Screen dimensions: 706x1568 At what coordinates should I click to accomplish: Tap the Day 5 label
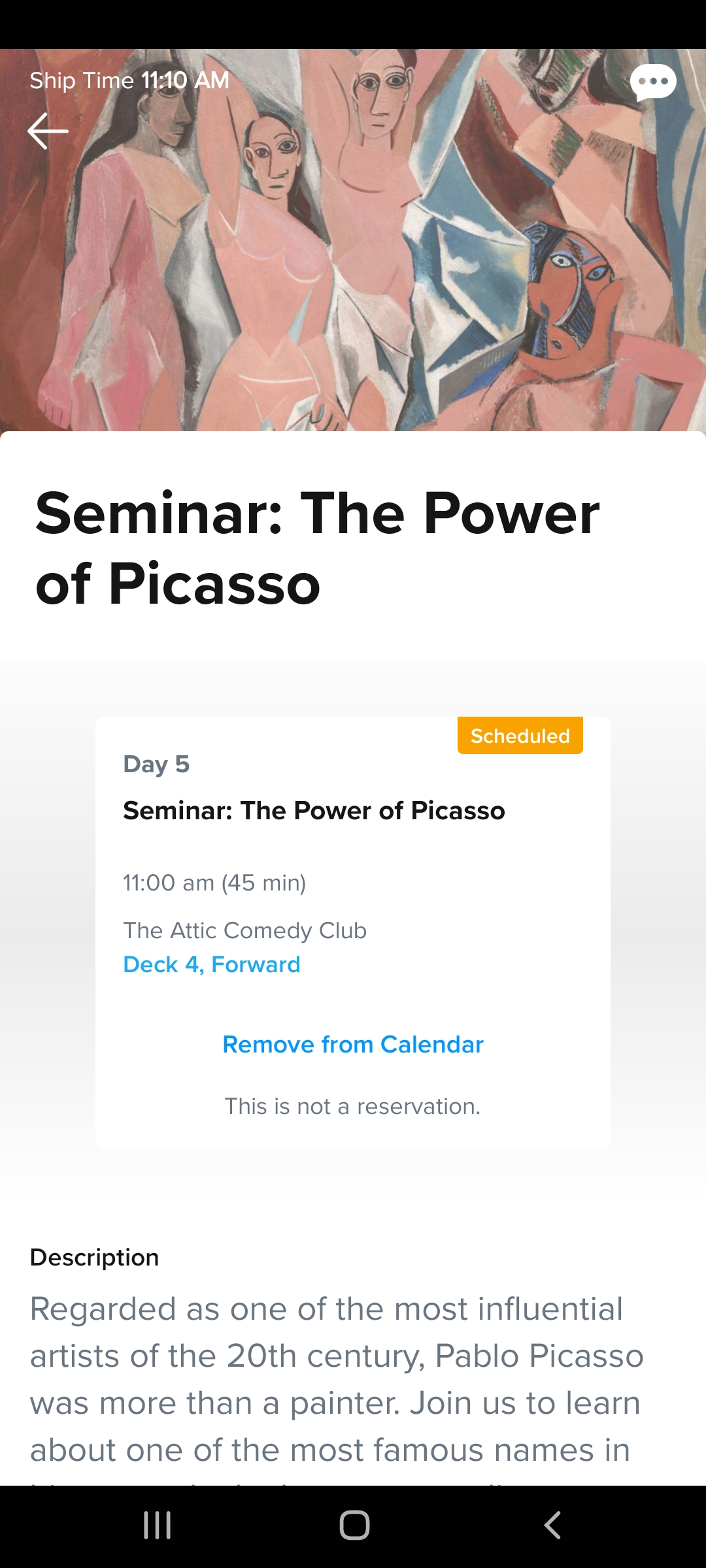pos(156,764)
